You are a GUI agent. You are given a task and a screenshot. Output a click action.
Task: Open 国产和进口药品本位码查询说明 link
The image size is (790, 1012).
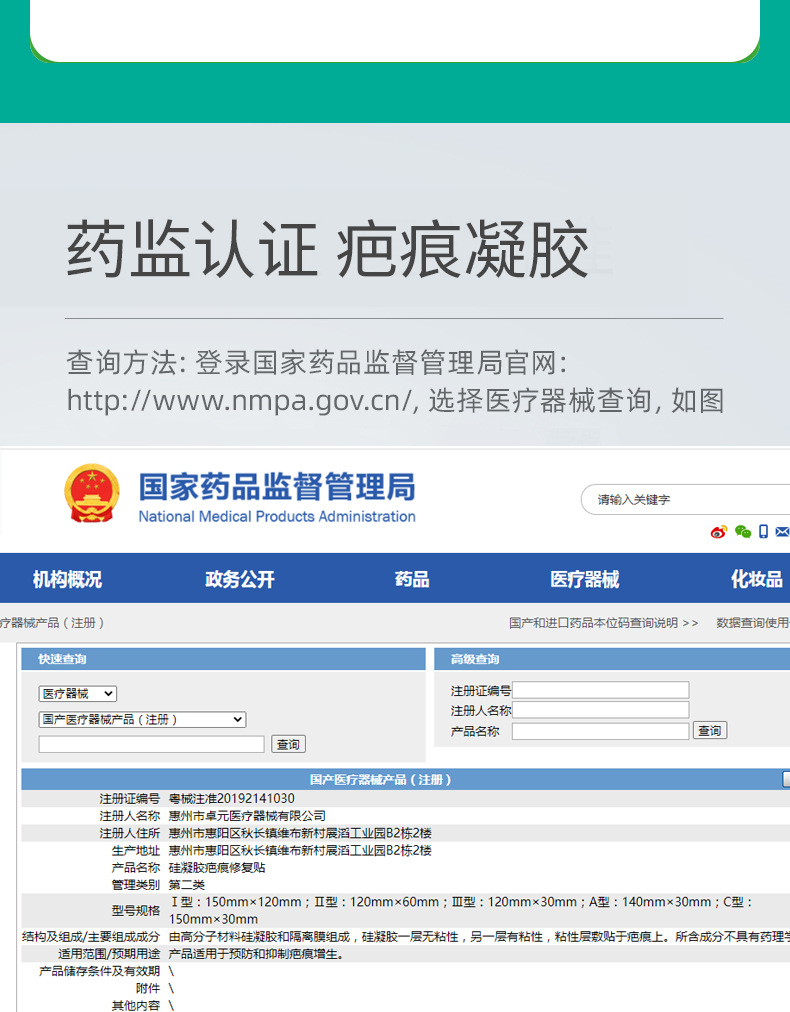pos(603,623)
